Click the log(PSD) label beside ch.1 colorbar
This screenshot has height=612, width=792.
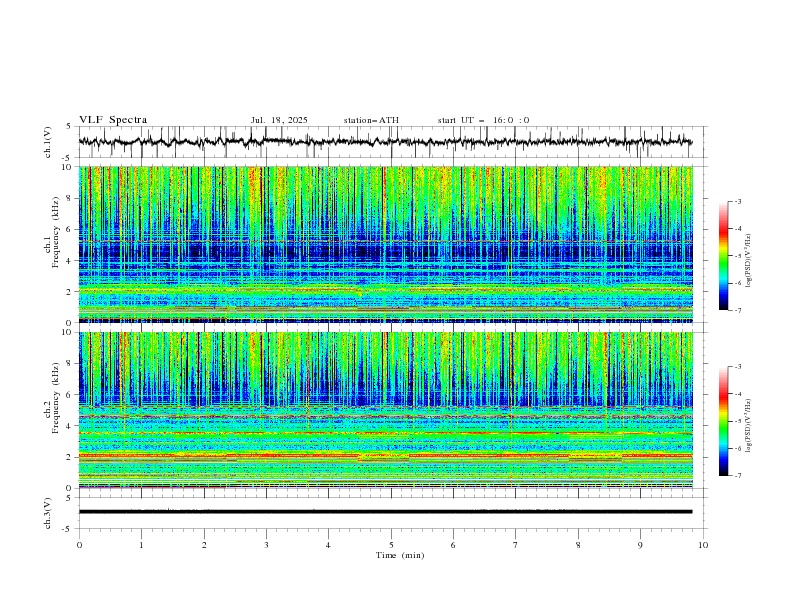tap(748, 261)
